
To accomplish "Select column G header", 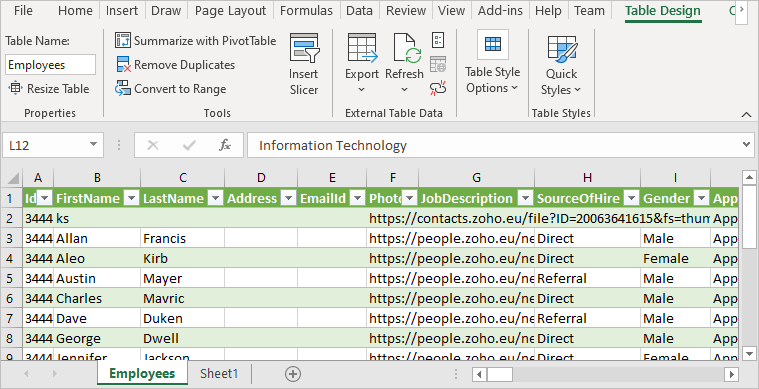I will point(476,178).
